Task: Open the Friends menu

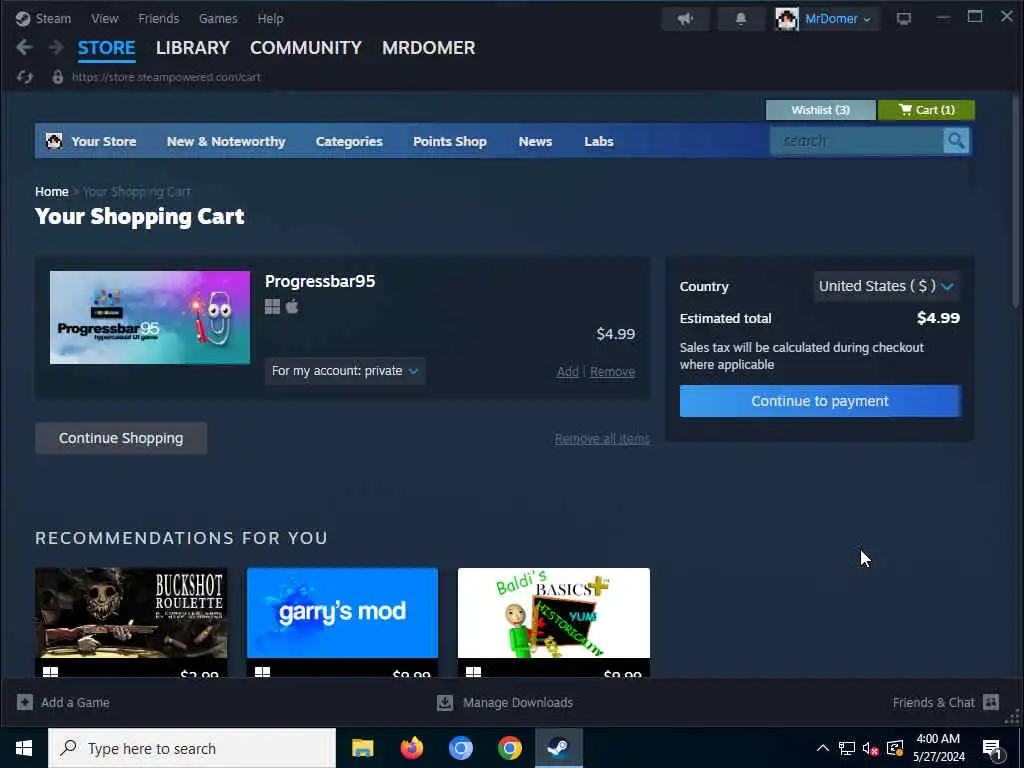Action: click(x=159, y=18)
